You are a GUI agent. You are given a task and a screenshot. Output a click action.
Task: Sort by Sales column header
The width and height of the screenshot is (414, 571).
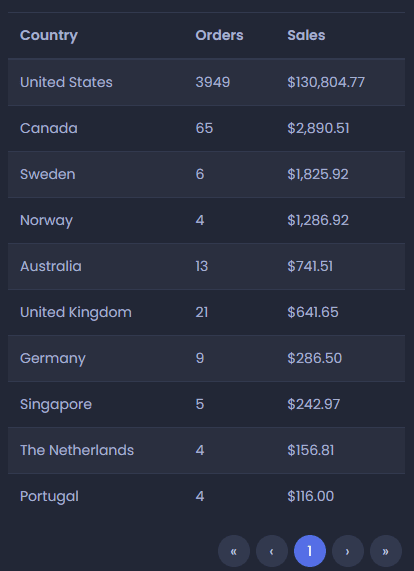tap(306, 35)
